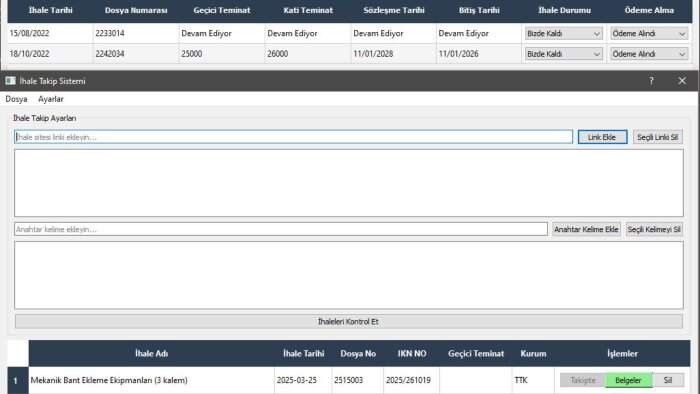Open Belgeler for Mekanik Bant Ekleme row

click(x=628, y=380)
